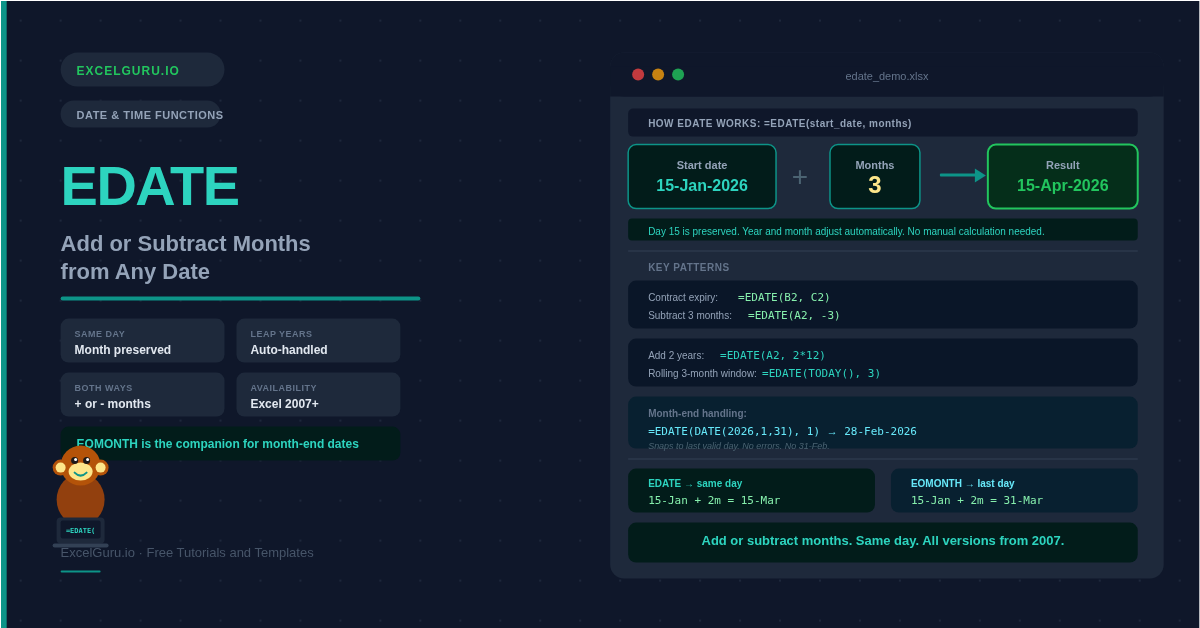This screenshot has width=1200, height=628.
Task: Select the Leap Years Auto-handled card
Action: [x=318, y=341]
